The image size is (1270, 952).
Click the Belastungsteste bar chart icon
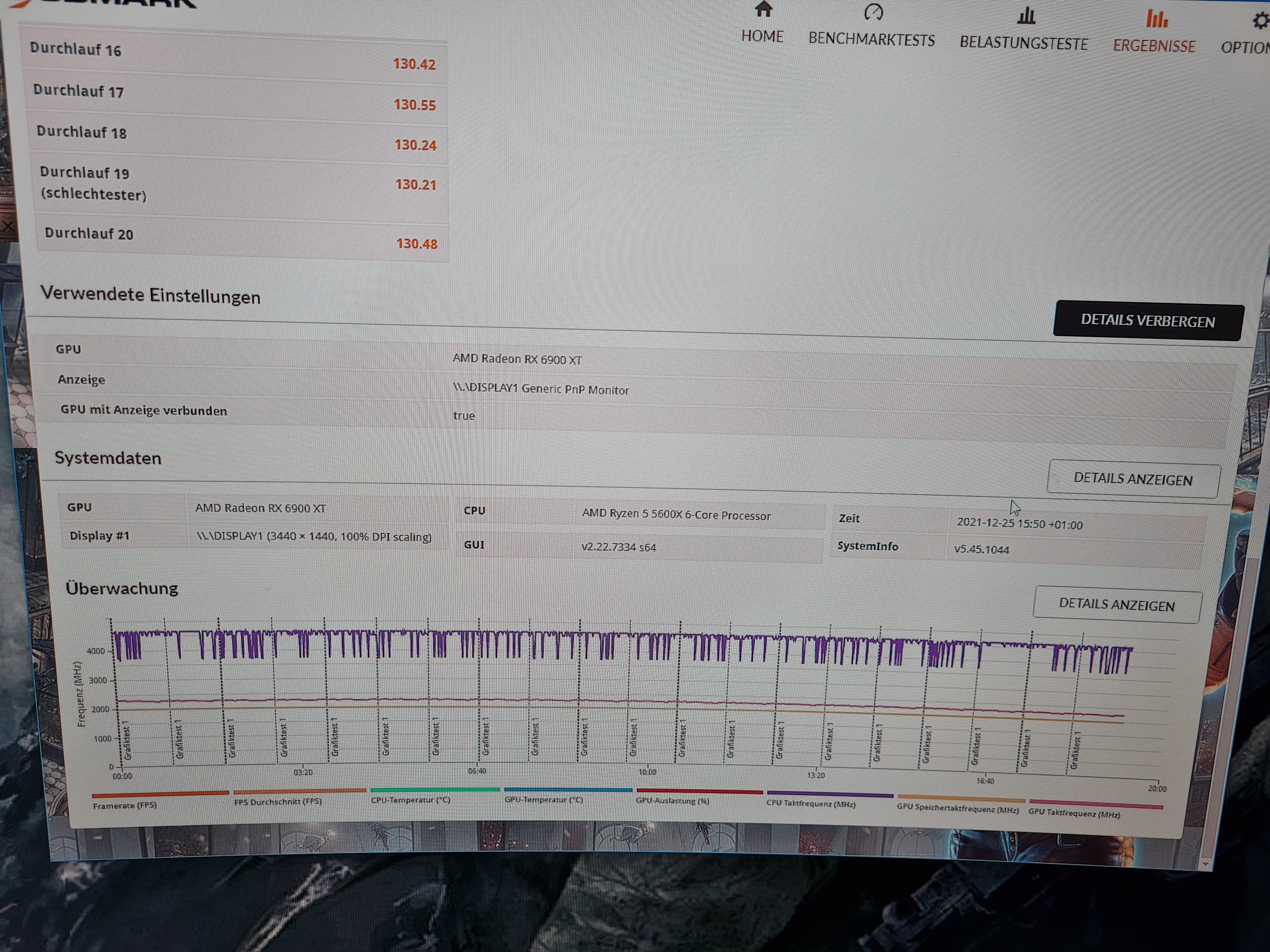[x=1026, y=16]
